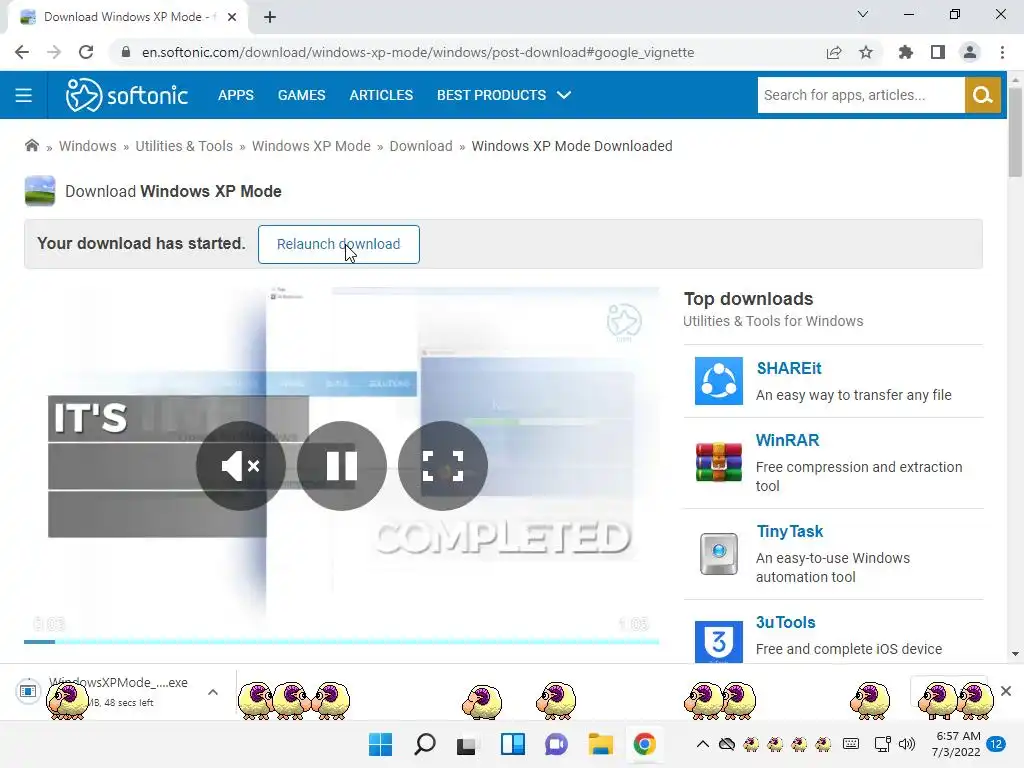The image size is (1024, 768).
Task: Pause the video playback
Action: coord(342,466)
